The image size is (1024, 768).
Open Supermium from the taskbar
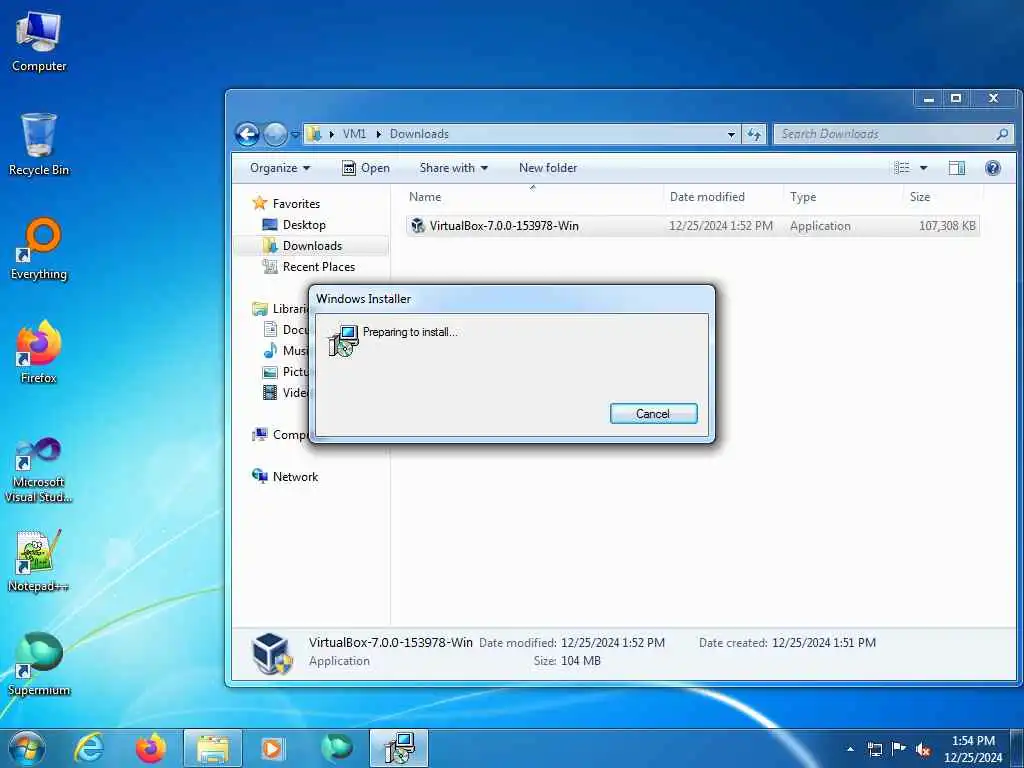coord(336,748)
